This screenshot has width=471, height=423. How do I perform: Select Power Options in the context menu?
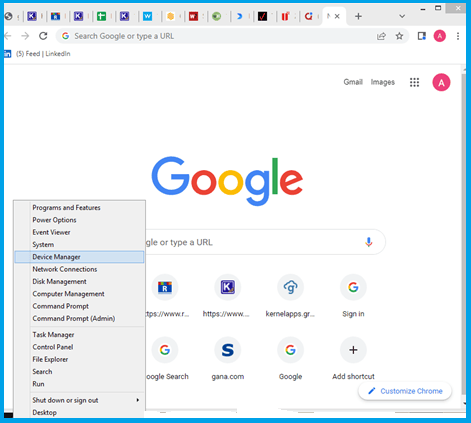[x=79, y=220]
